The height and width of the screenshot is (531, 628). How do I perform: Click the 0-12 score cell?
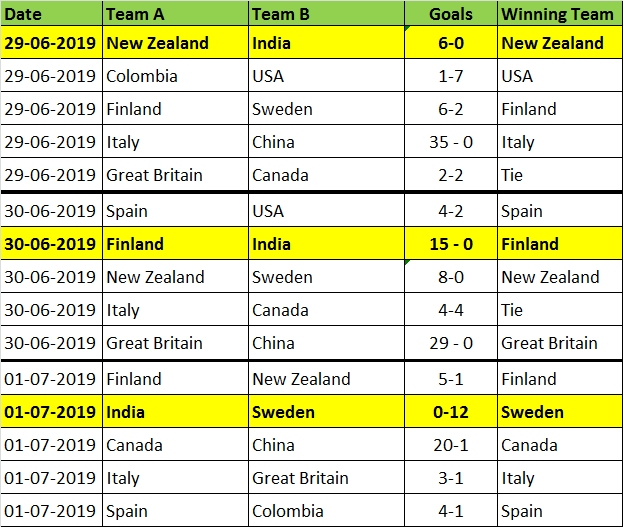pyautogui.click(x=451, y=412)
